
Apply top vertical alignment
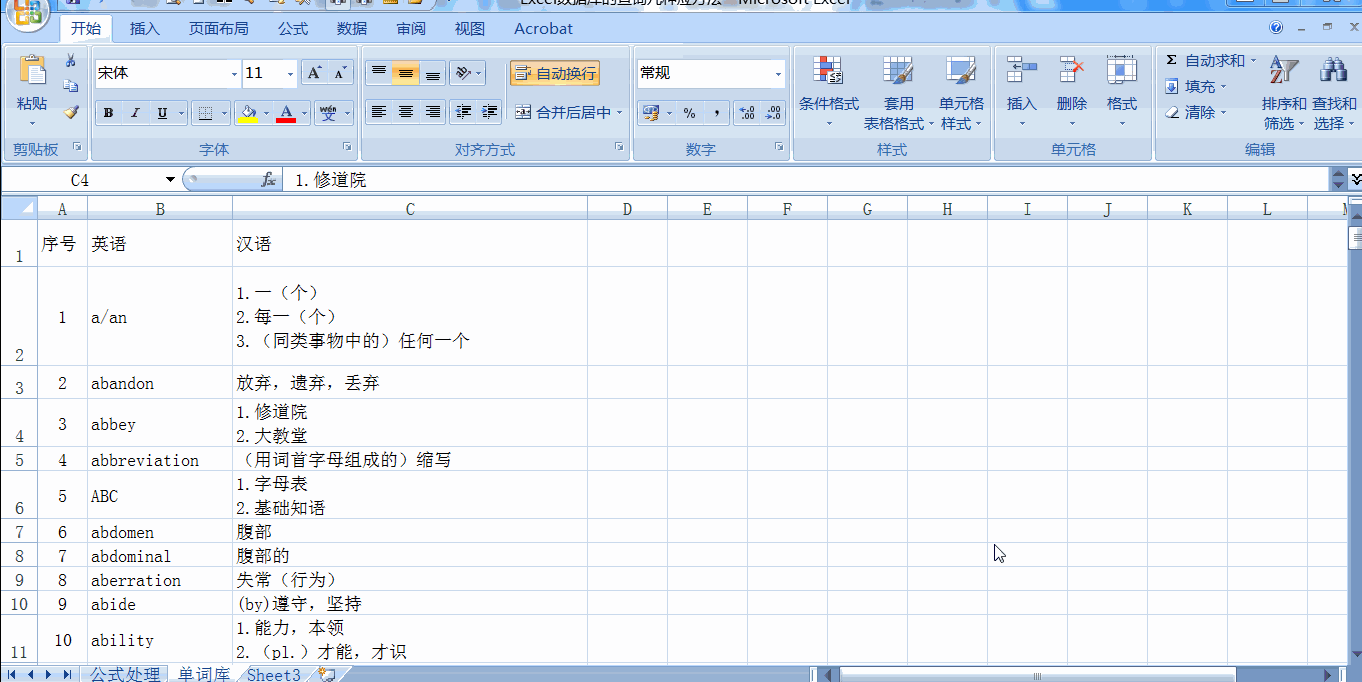pyautogui.click(x=378, y=73)
